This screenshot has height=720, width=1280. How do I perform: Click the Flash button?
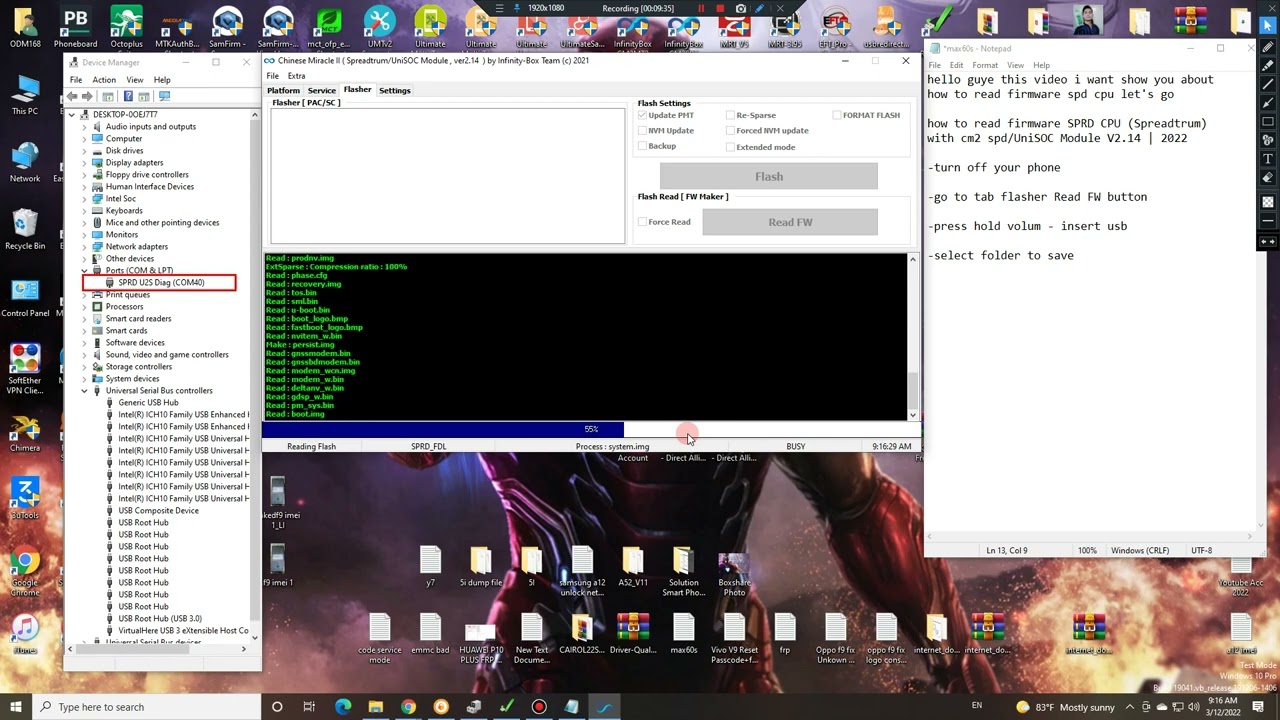click(769, 176)
